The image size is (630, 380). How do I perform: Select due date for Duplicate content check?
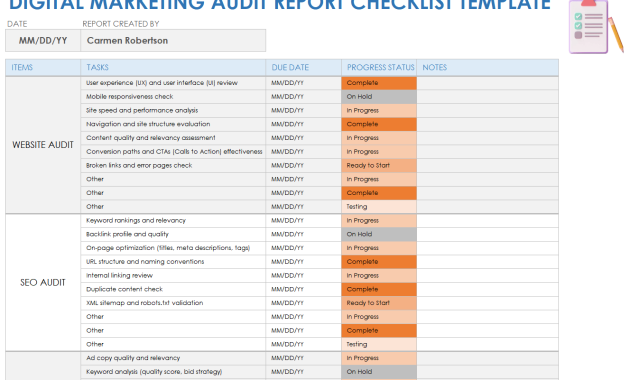pyautogui.click(x=304, y=289)
